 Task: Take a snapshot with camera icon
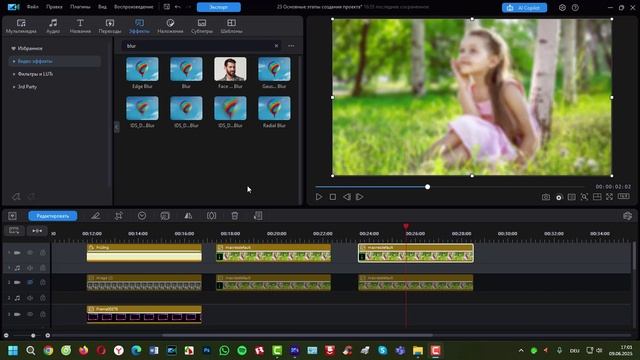click(546, 197)
